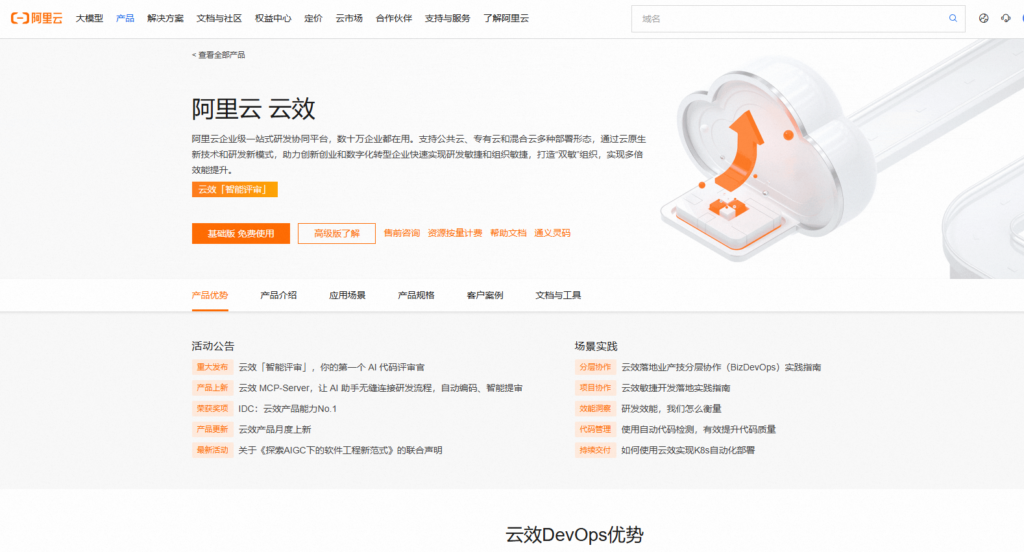Focus the 域名 search input field
The image size is (1024, 552).
click(790, 18)
